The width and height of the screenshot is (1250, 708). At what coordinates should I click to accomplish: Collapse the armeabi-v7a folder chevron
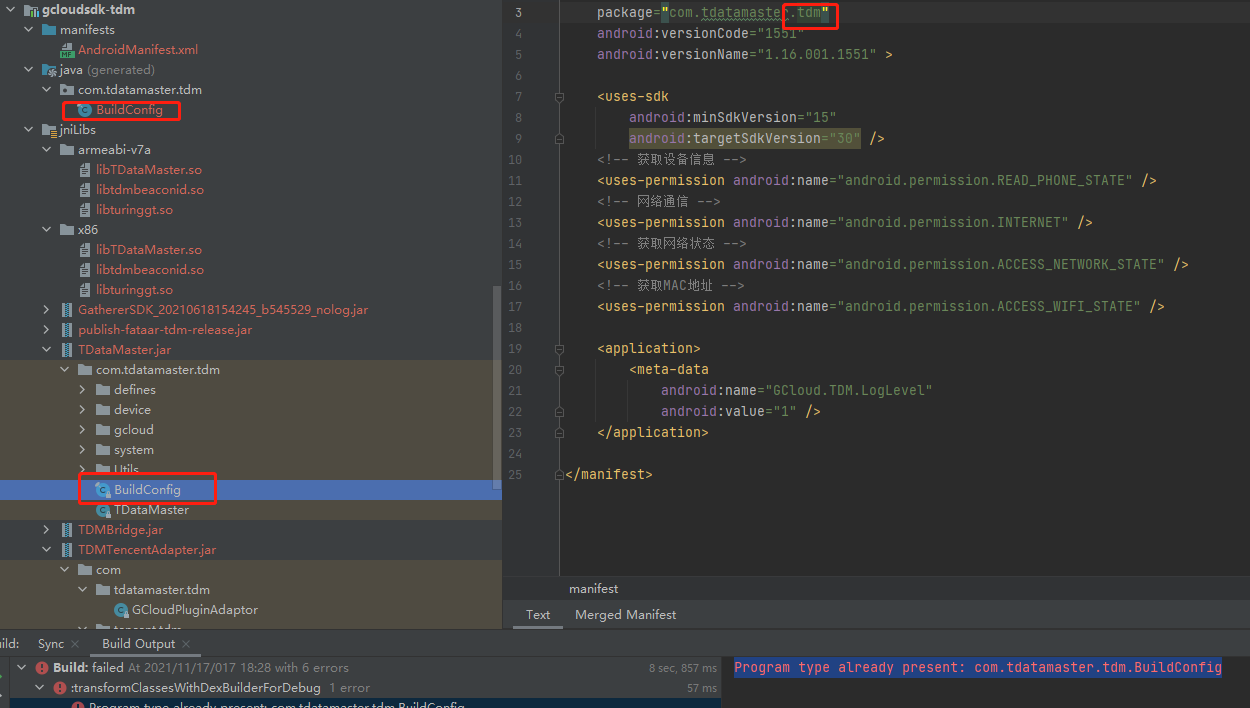pos(47,150)
